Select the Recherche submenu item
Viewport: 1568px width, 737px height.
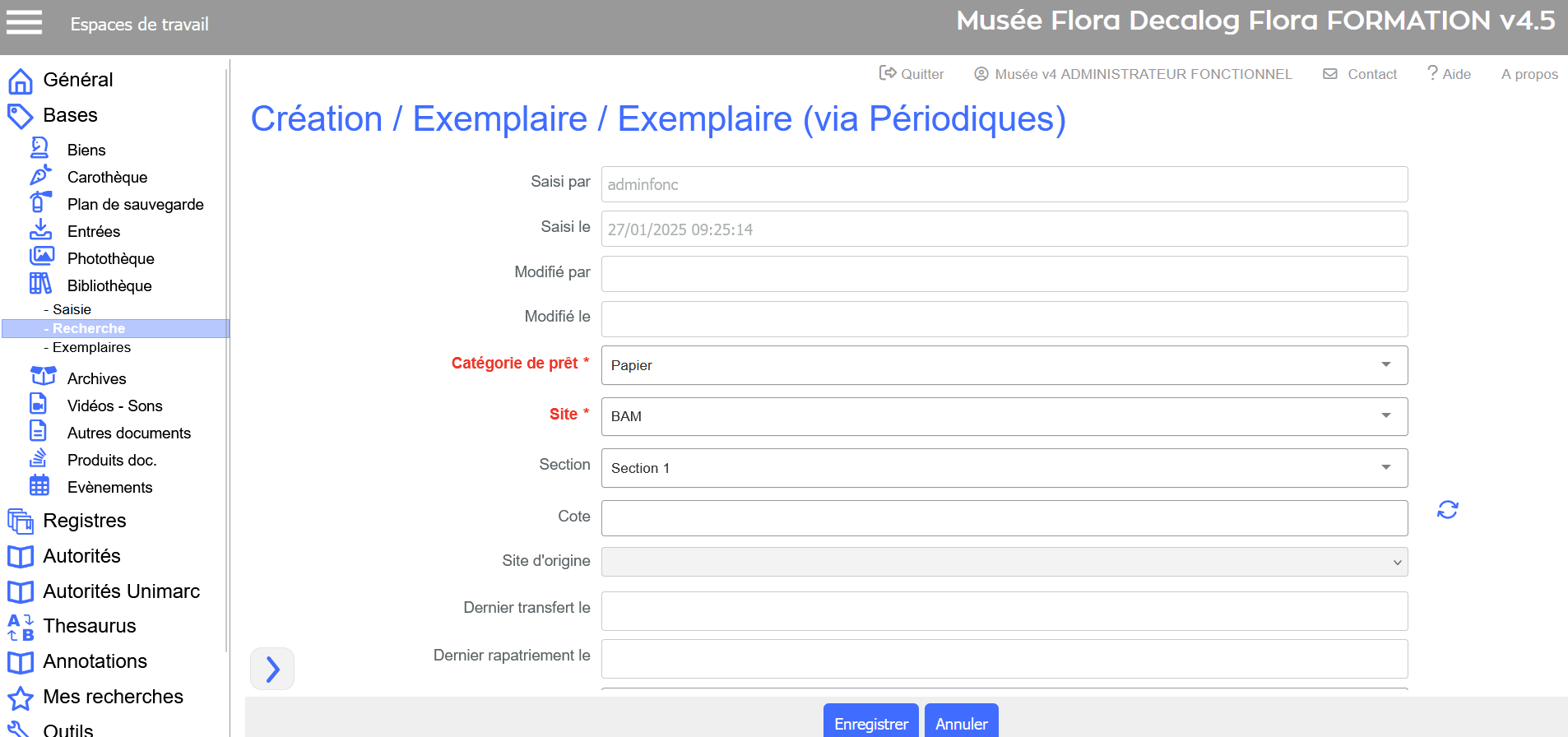[89, 329]
